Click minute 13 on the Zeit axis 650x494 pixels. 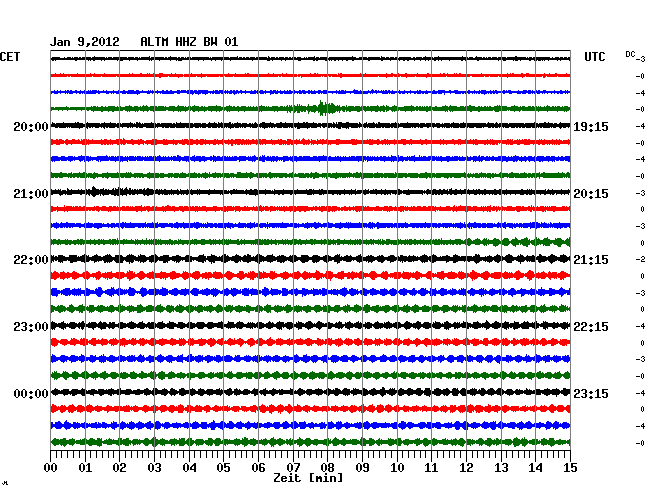(501, 468)
